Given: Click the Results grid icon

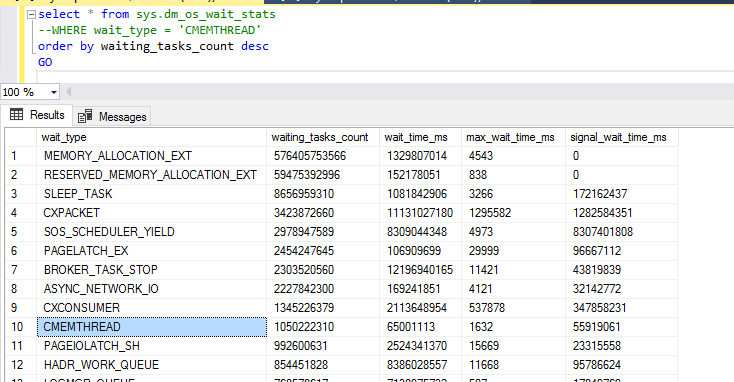Looking at the screenshot, I should (16, 115).
